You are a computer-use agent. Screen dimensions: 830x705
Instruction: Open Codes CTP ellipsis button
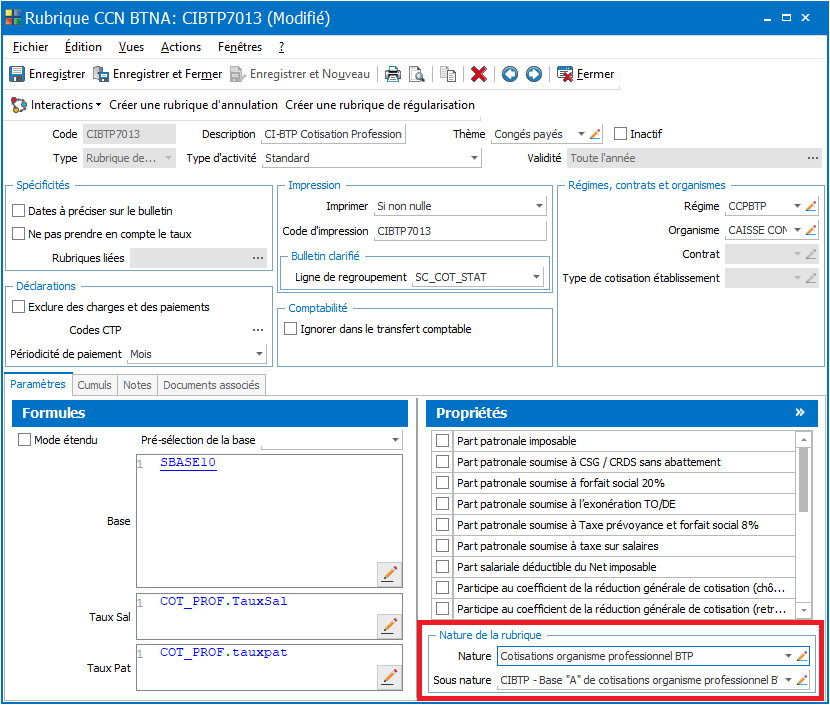[258, 330]
